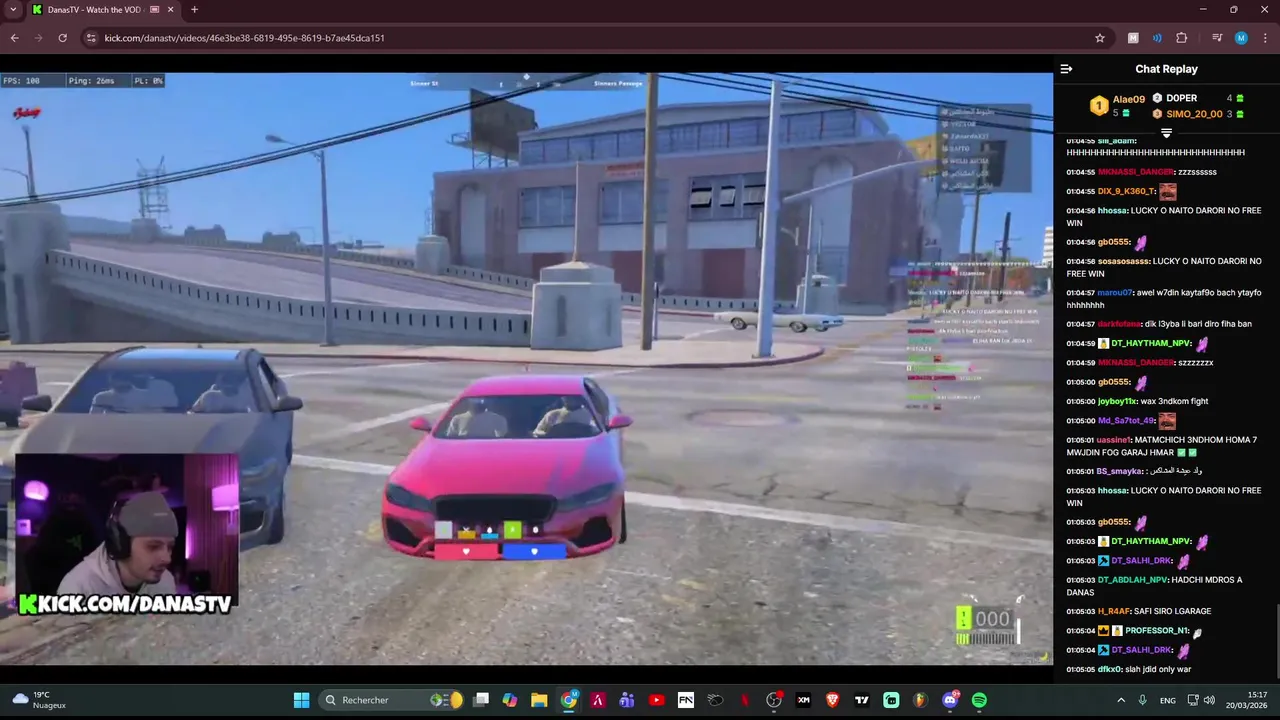Click username sosasosasss in chat
Viewport: 1280px width, 720px height.
[x=1123, y=261]
